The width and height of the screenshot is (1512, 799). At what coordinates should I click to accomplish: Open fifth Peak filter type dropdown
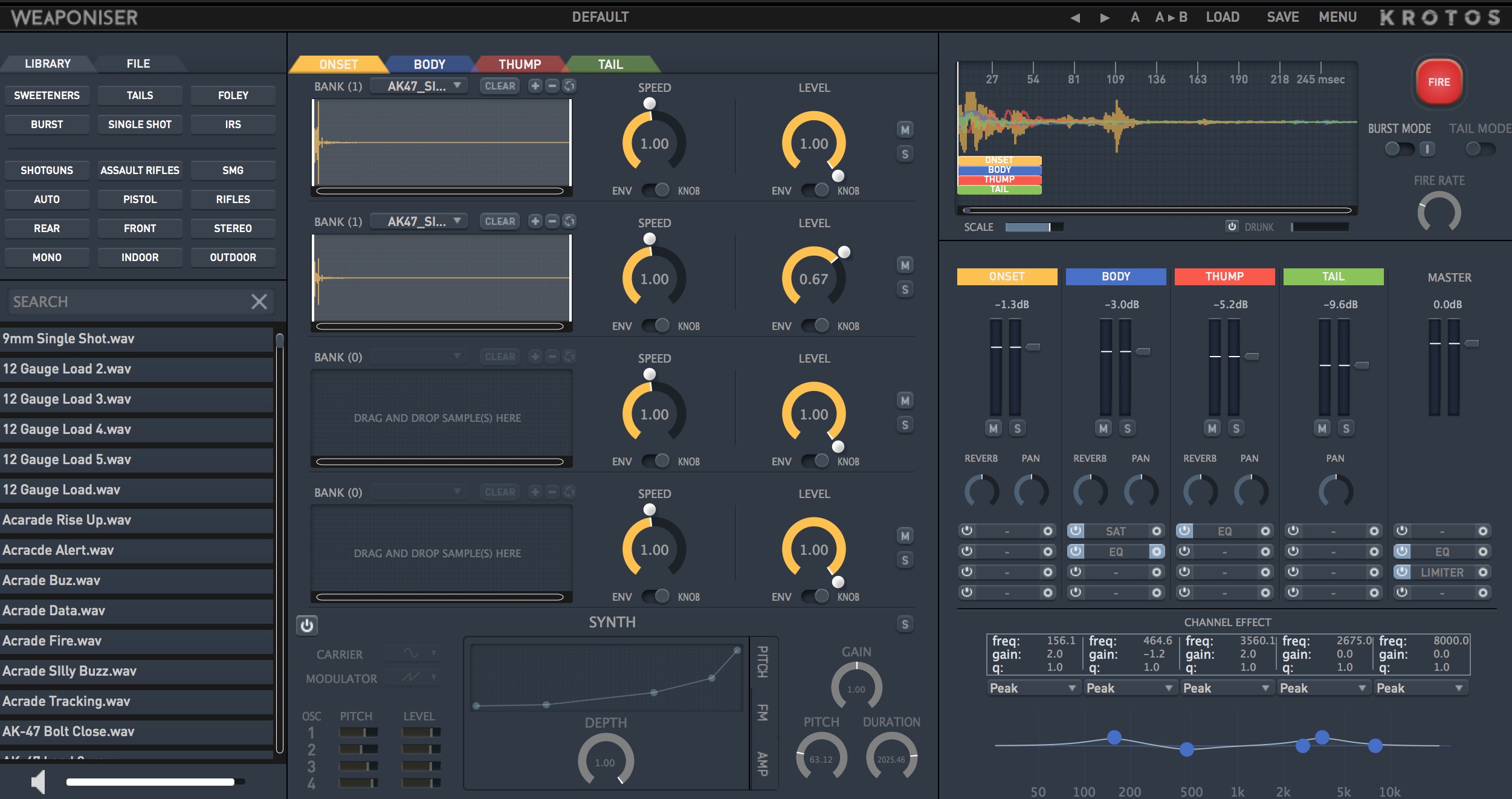pos(1420,688)
